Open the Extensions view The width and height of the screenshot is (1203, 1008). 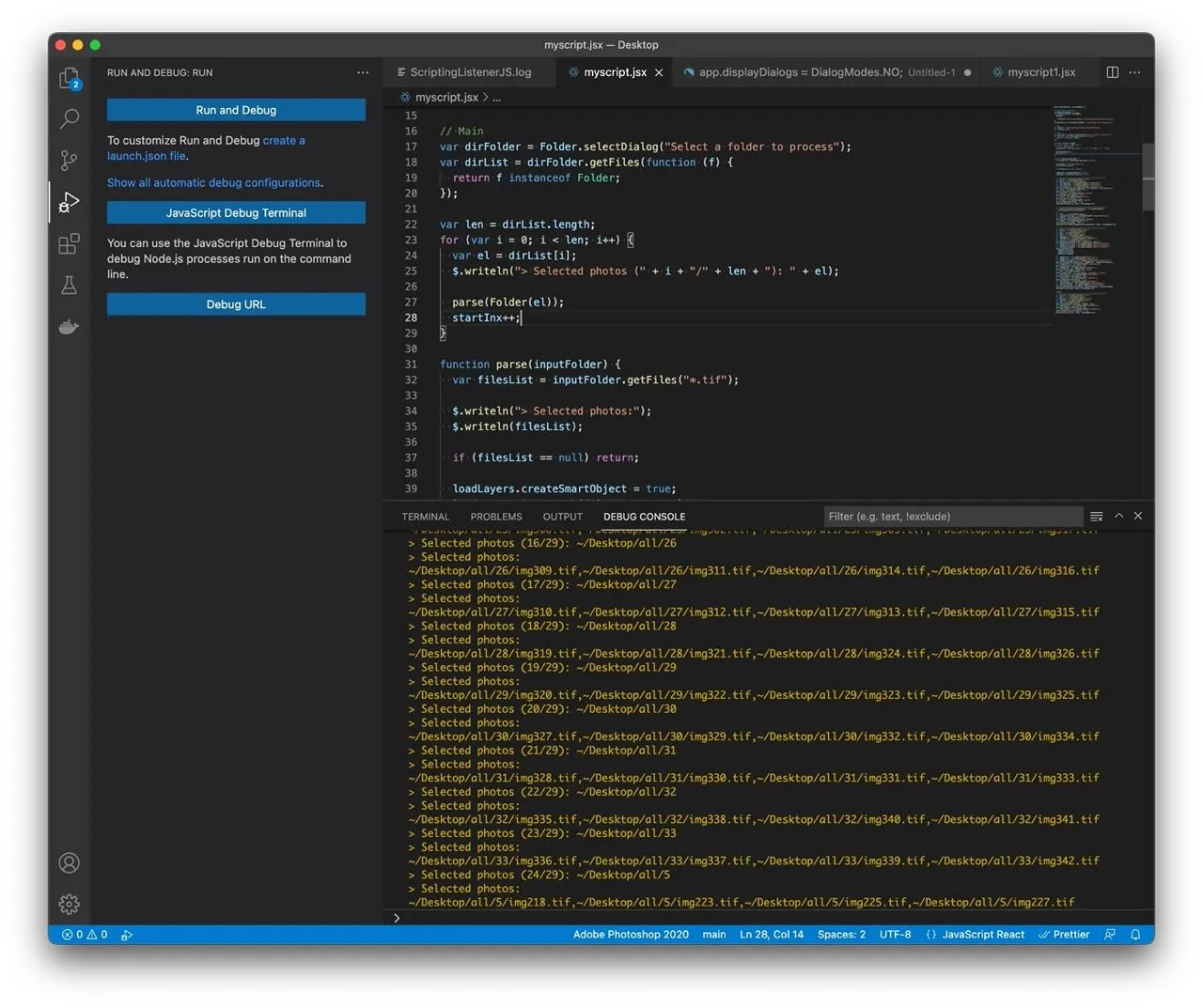[x=69, y=243]
